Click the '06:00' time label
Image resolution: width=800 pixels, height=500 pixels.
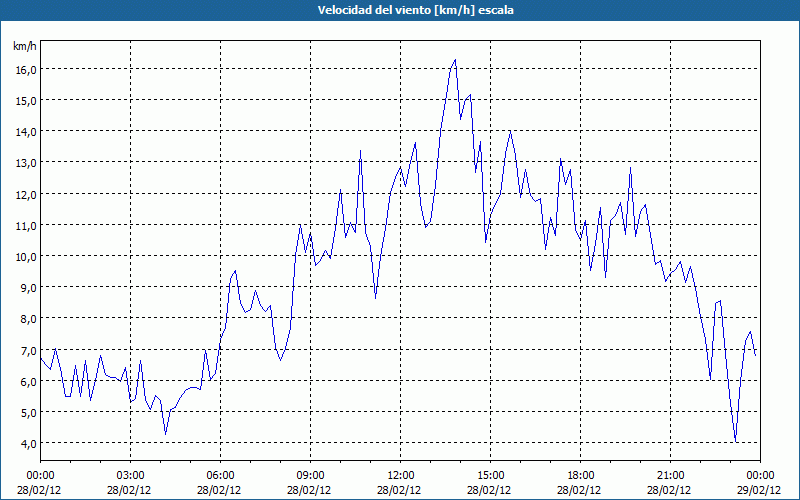coord(220,476)
